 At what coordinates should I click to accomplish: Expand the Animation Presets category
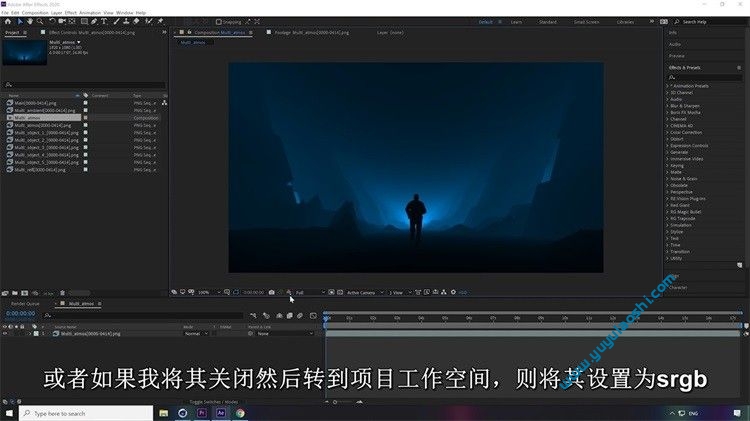668,86
